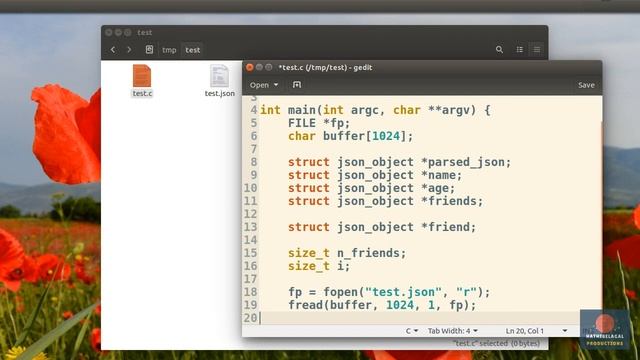Click 'FILE' on line 5
Screen dimensions: 640x360
[302, 123]
